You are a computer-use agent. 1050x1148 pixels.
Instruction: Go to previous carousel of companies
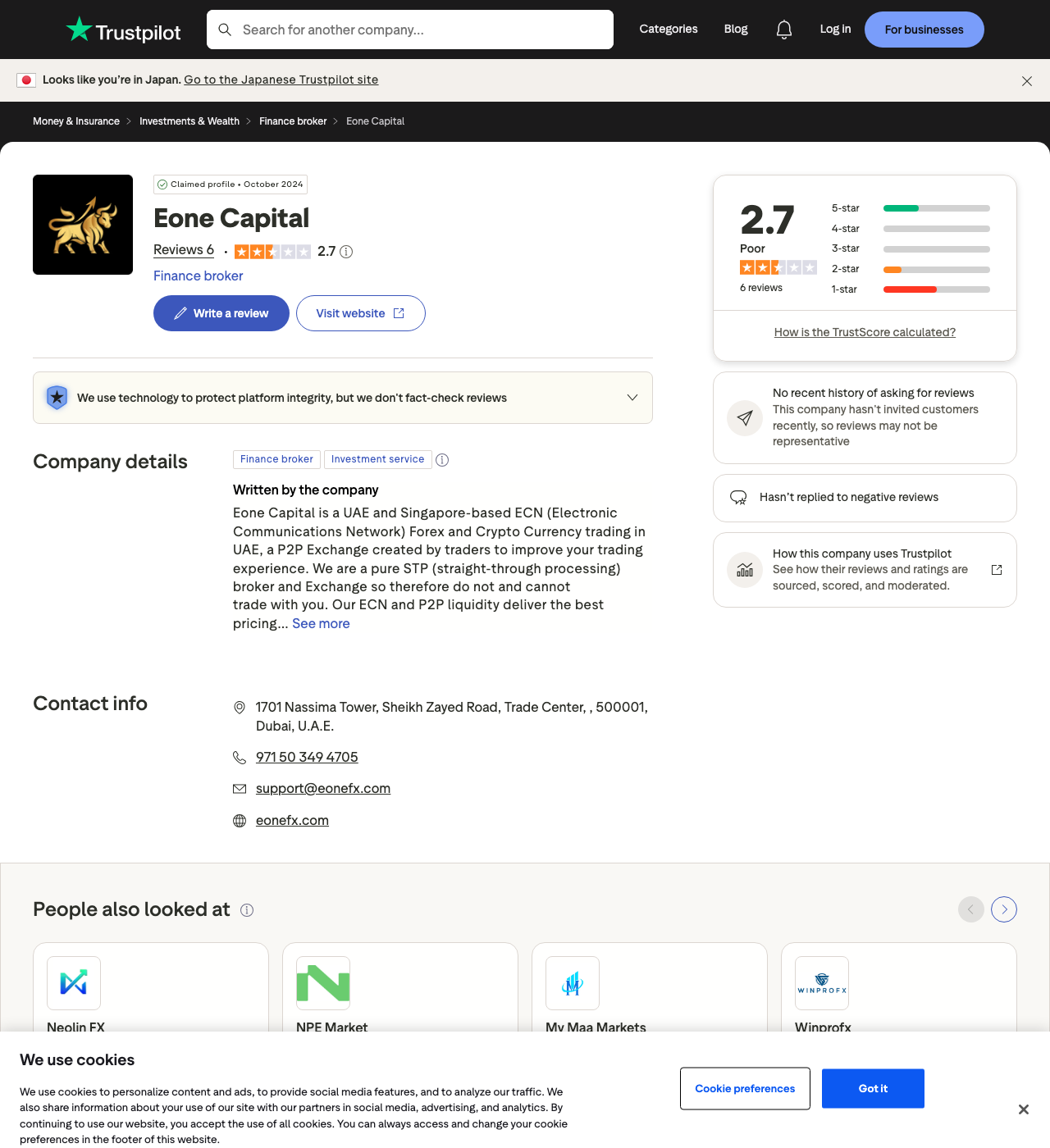point(971,909)
